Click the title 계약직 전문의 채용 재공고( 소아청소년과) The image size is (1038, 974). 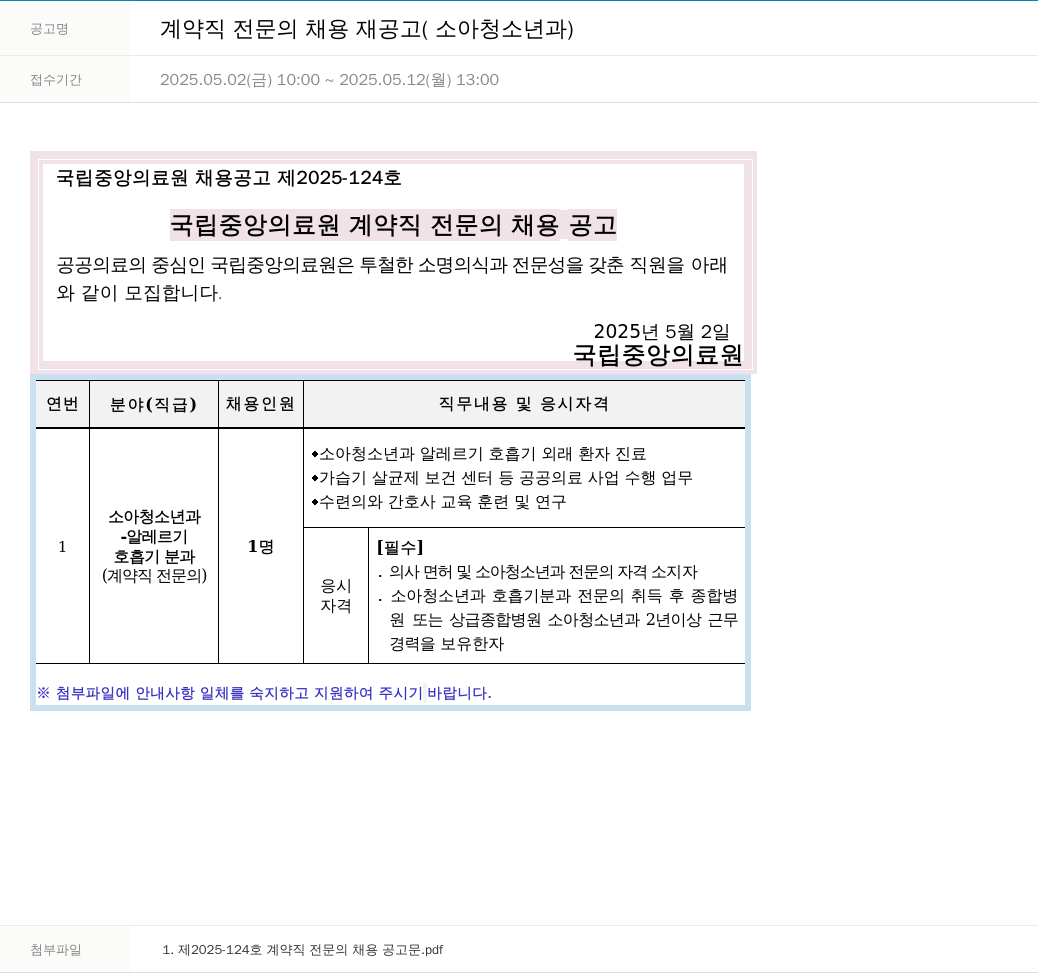pyautogui.click(x=367, y=29)
